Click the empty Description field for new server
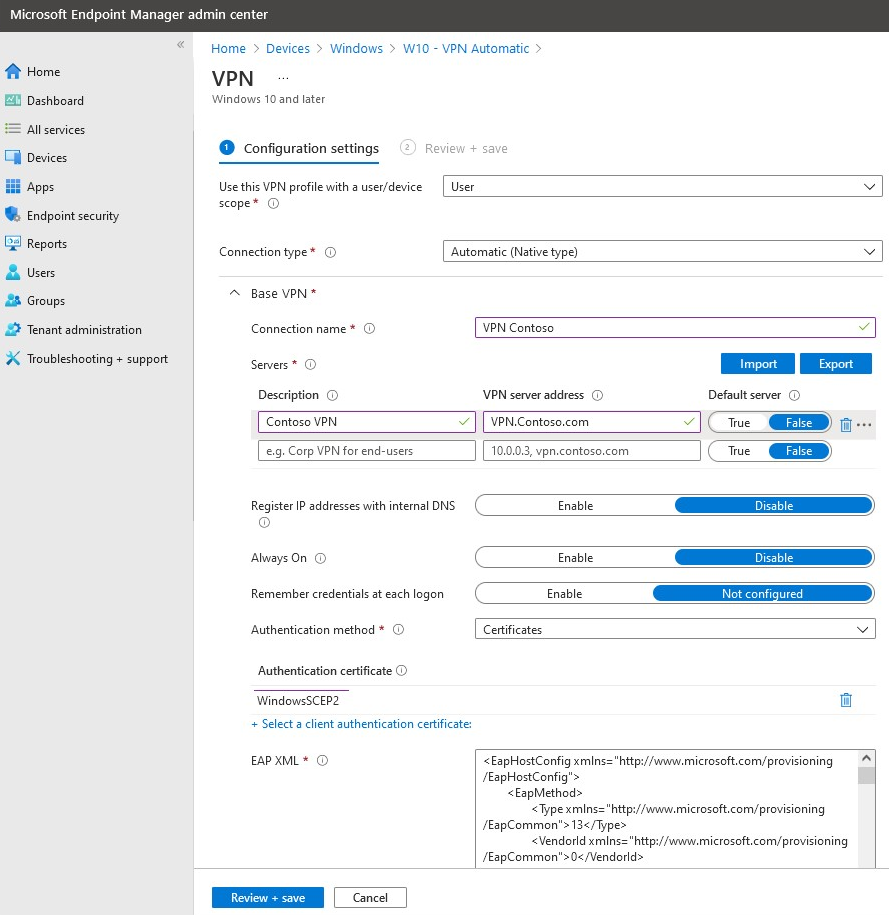This screenshot has height=915, width=889. pos(367,450)
